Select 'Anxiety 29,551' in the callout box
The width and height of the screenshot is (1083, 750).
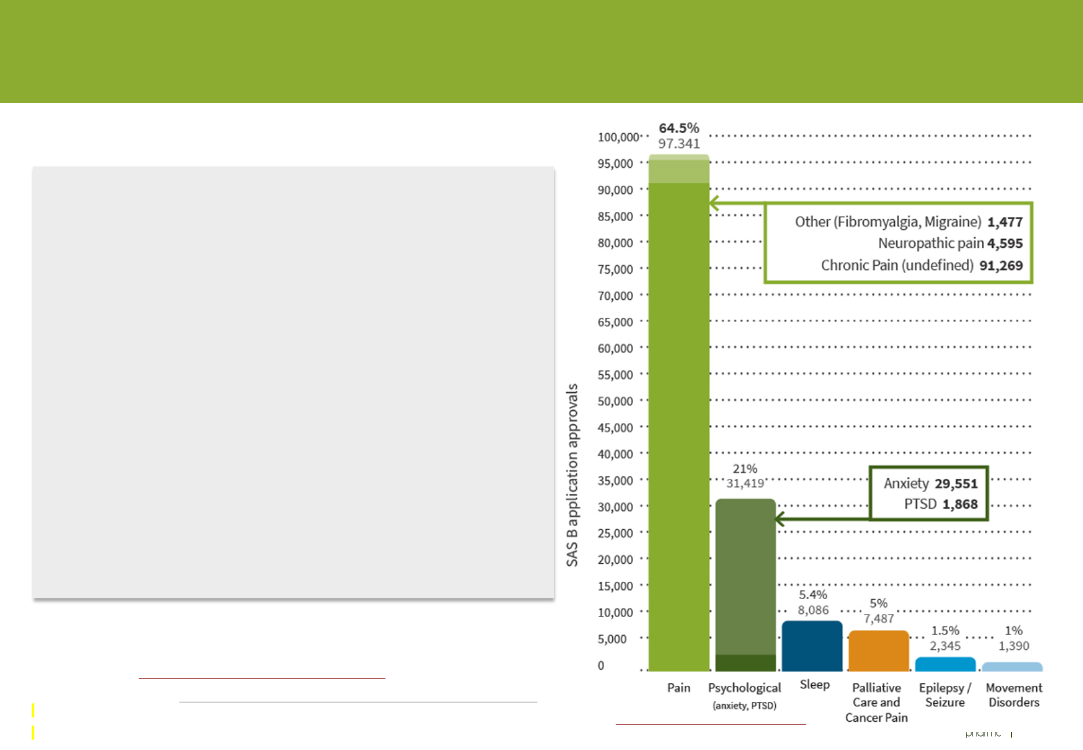pos(930,483)
